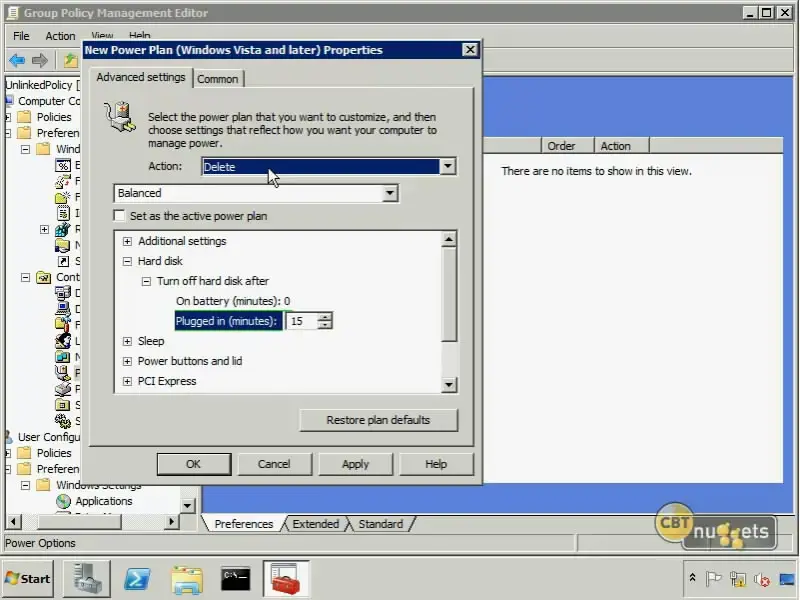The height and width of the screenshot is (600, 800).
Task: Click the Action column header
Action: (x=621, y=146)
